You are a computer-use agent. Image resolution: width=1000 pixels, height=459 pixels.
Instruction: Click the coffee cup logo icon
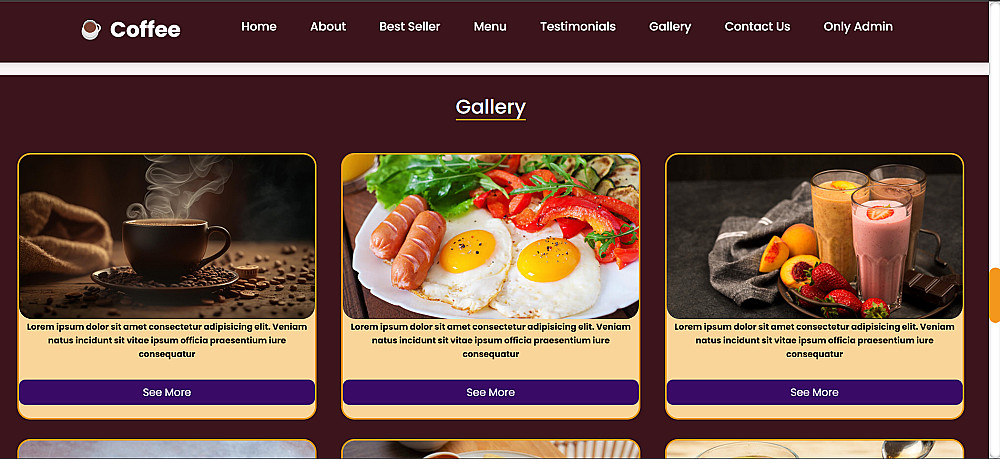91,29
